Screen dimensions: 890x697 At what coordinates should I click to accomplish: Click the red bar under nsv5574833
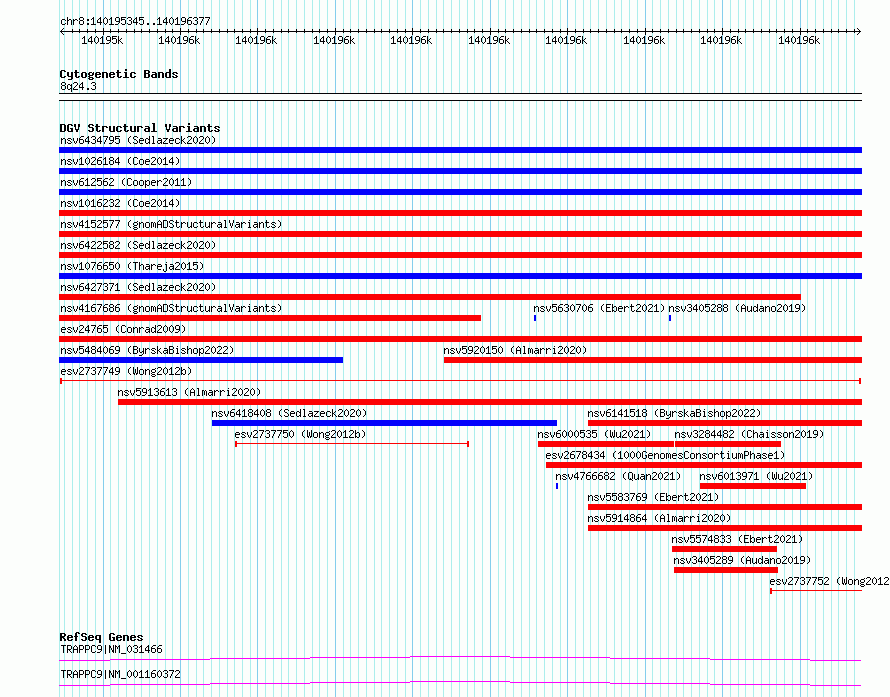[x=724, y=549]
